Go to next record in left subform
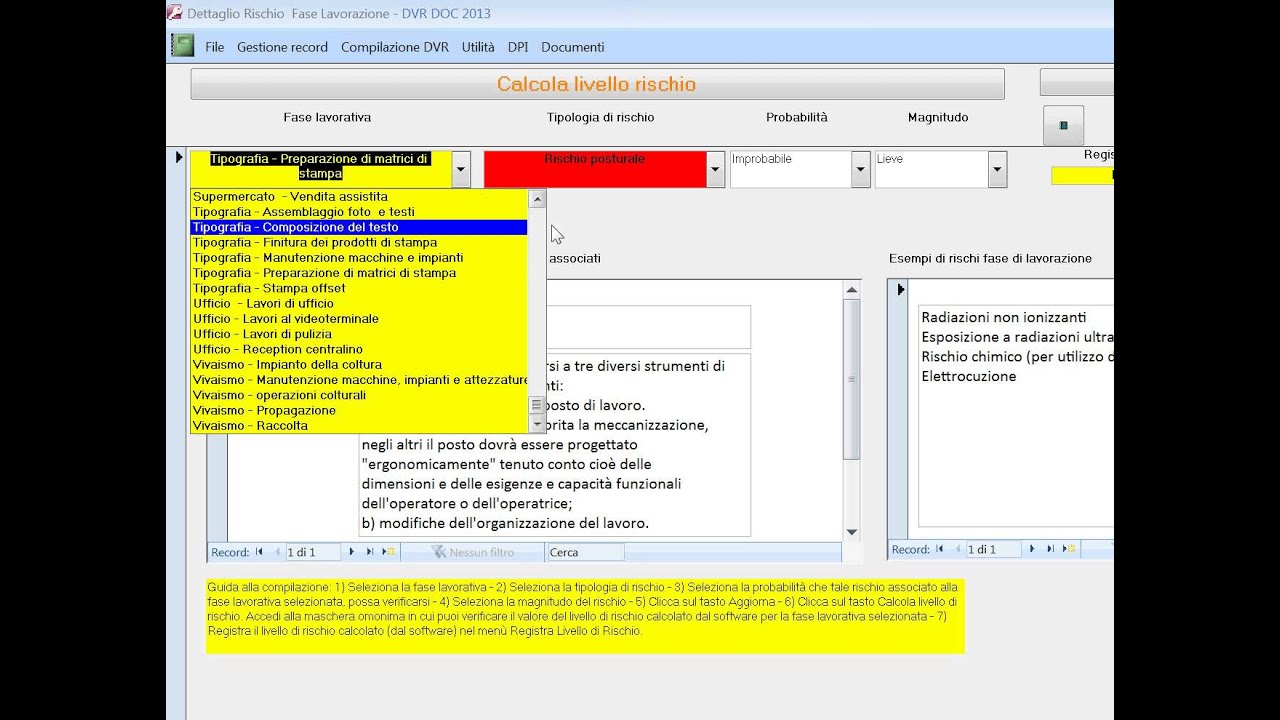The width and height of the screenshot is (1280, 720). coord(351,552)
